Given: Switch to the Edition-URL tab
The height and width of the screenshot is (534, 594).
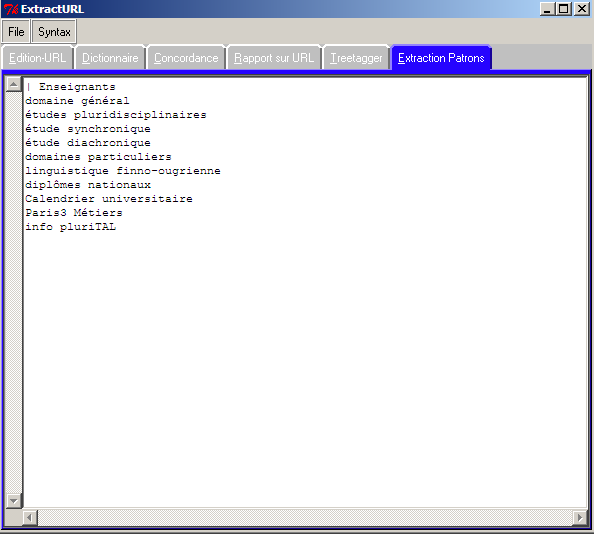Looking at the screenshot, I should pyautogui.click(x=37, y=58).
